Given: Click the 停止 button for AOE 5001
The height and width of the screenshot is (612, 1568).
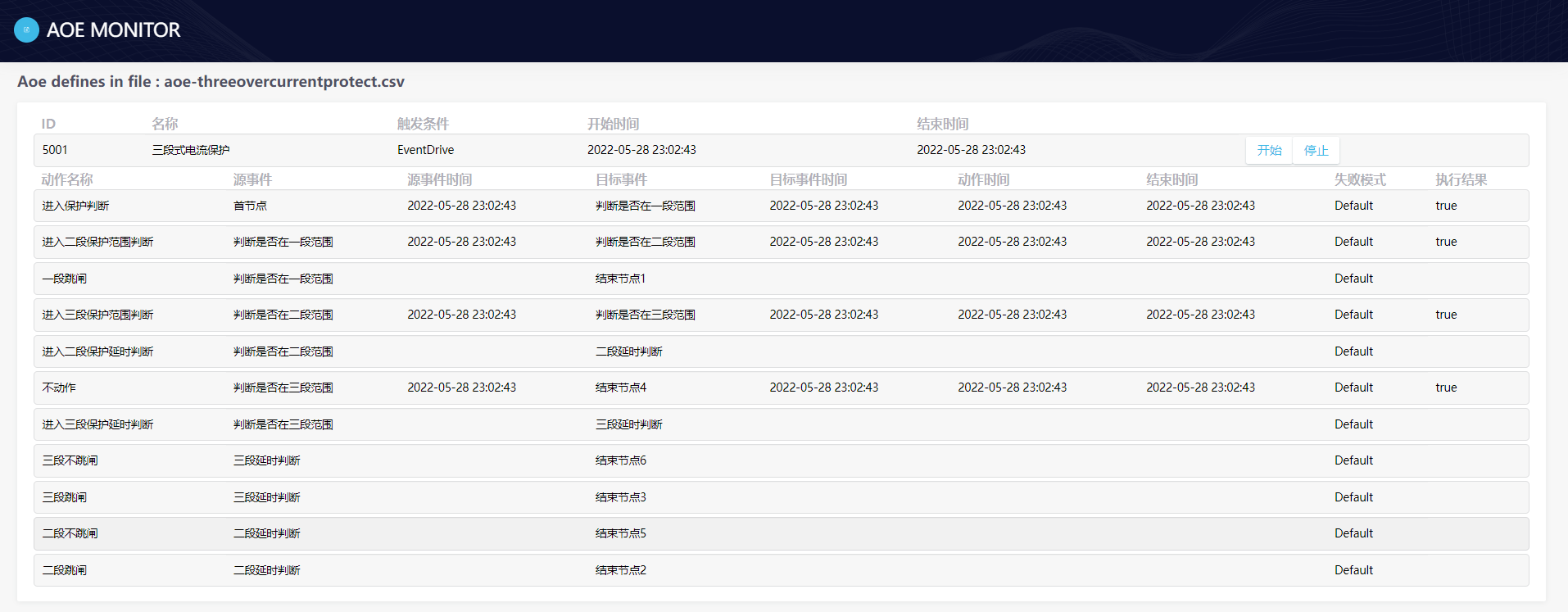Looking at the screenshot, I should pos(1316,150).
